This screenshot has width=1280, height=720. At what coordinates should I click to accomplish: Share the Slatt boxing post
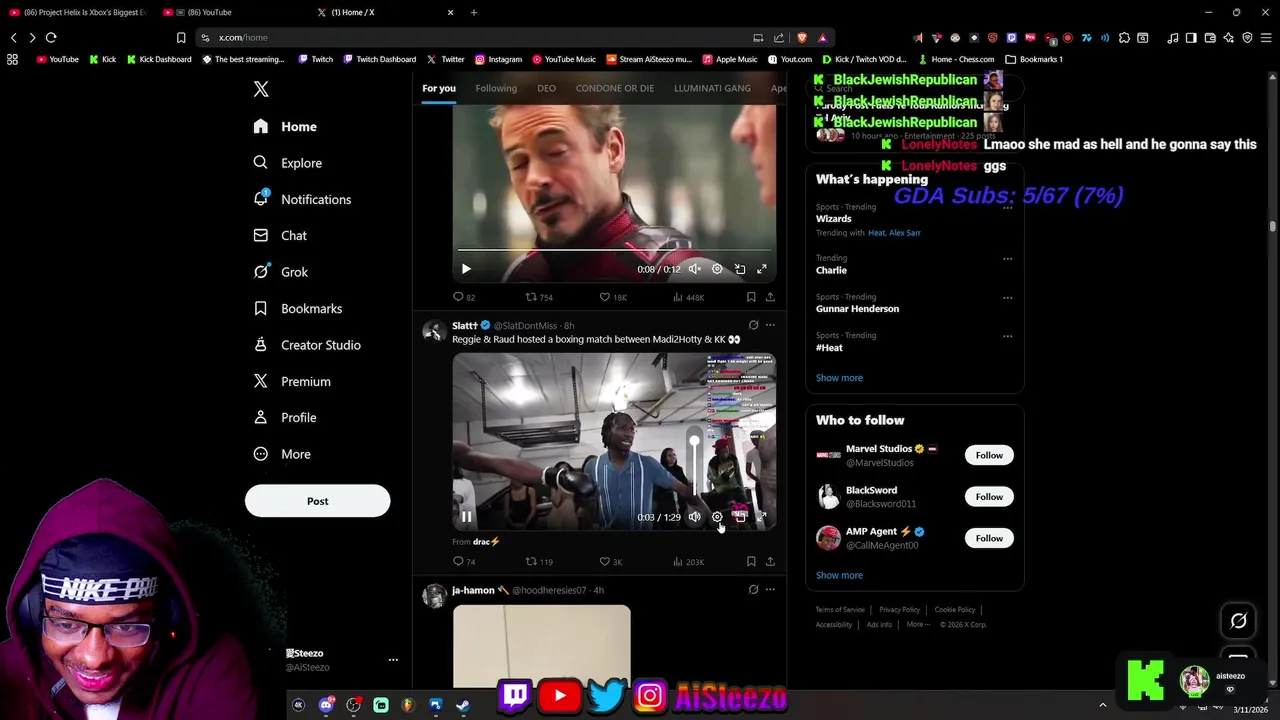770,562
